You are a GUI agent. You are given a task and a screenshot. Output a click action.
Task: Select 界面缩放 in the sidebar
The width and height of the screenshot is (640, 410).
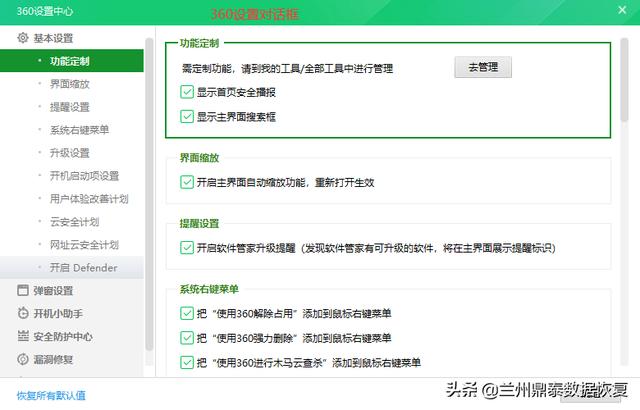tap(70, 84)
